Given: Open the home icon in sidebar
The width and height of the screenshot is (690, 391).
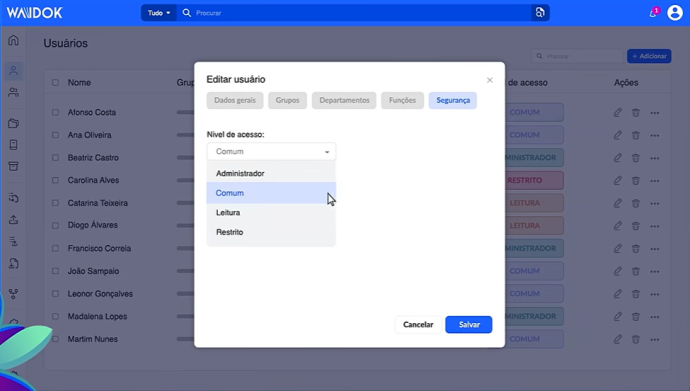Looking at the screenshot, I should 13,40.
